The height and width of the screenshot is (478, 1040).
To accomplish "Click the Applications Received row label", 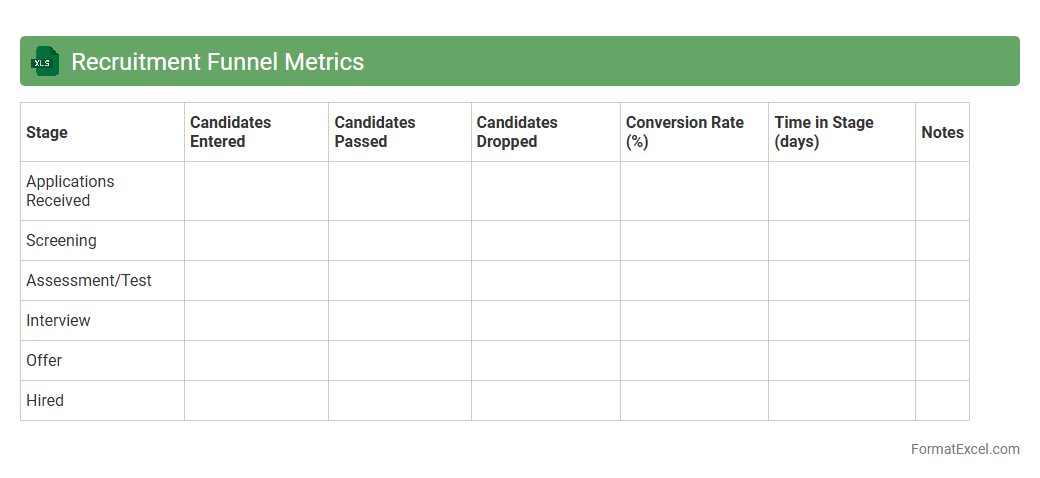I will [x=70, y=191].
